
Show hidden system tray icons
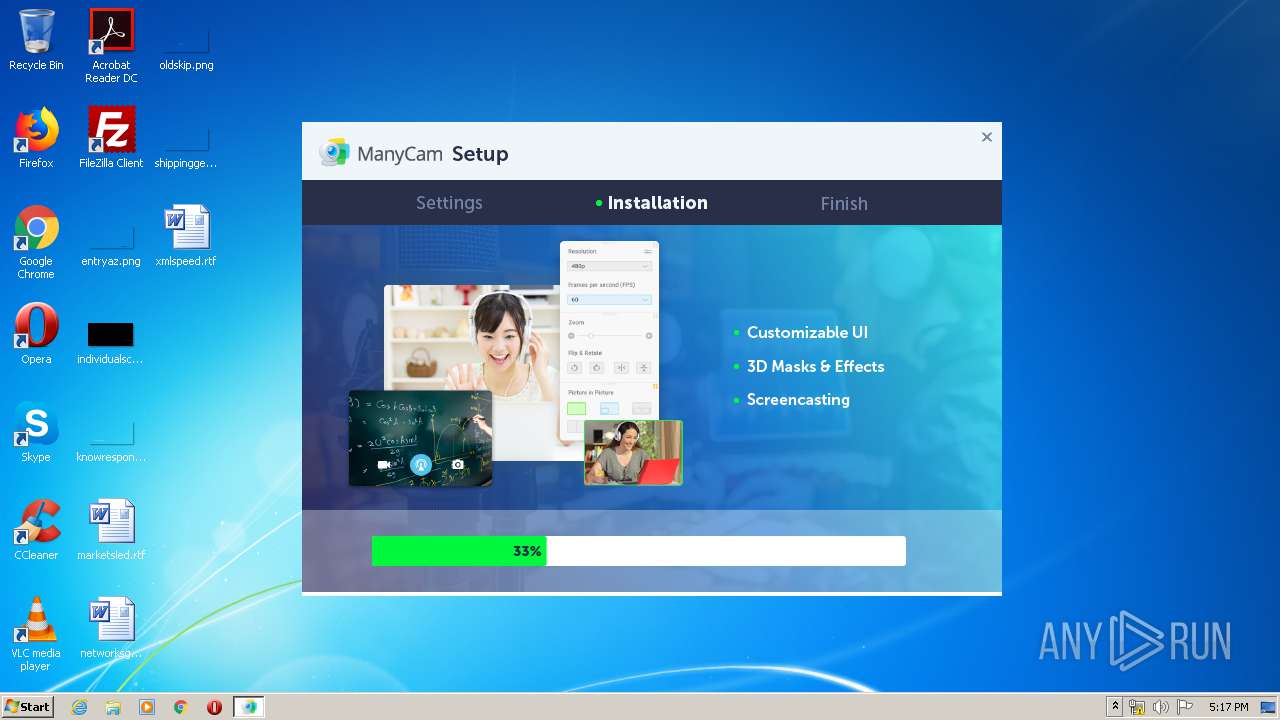(x=1115, y=707)
